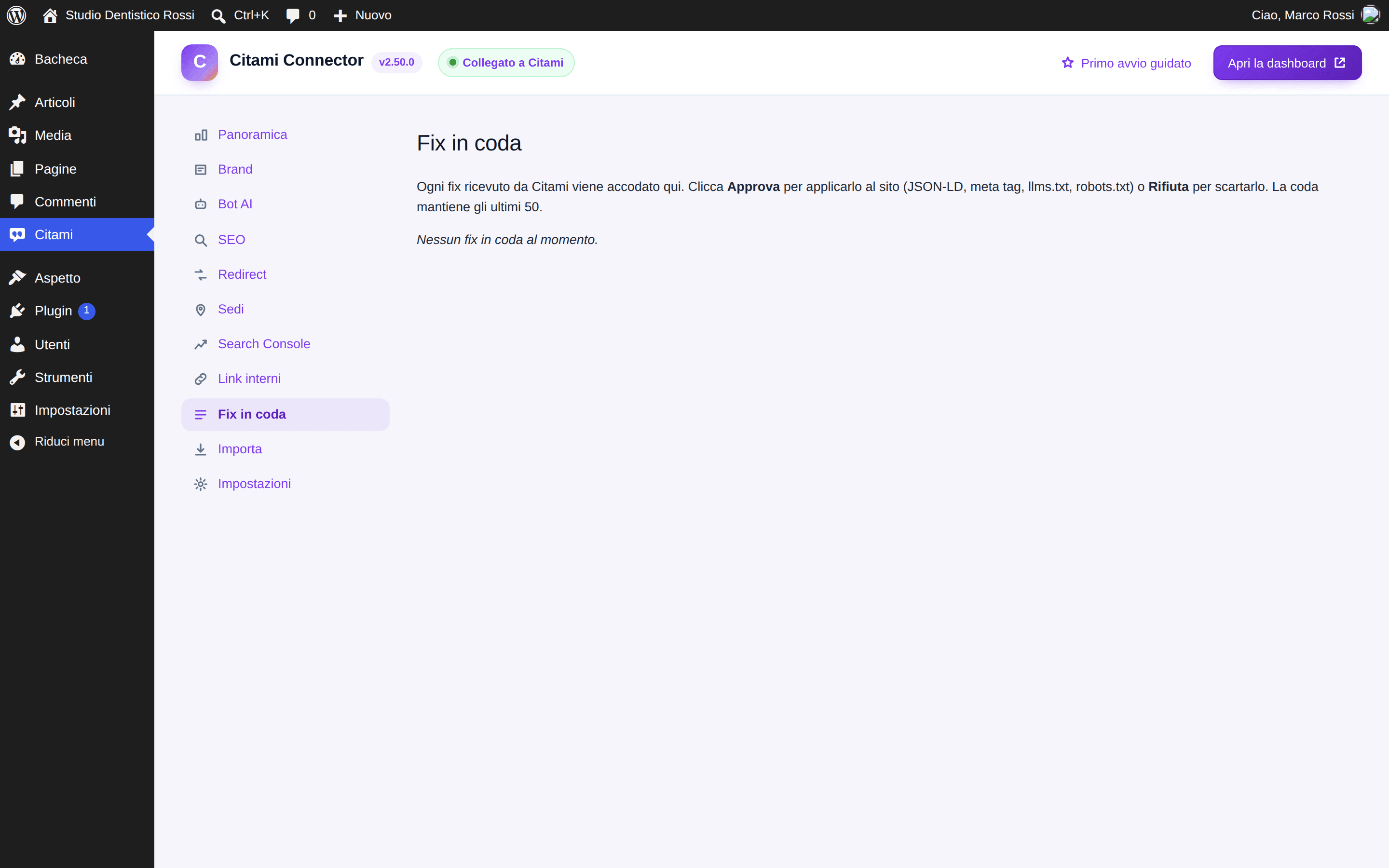Open the Pagine menu item

click(x=77, y=169)
